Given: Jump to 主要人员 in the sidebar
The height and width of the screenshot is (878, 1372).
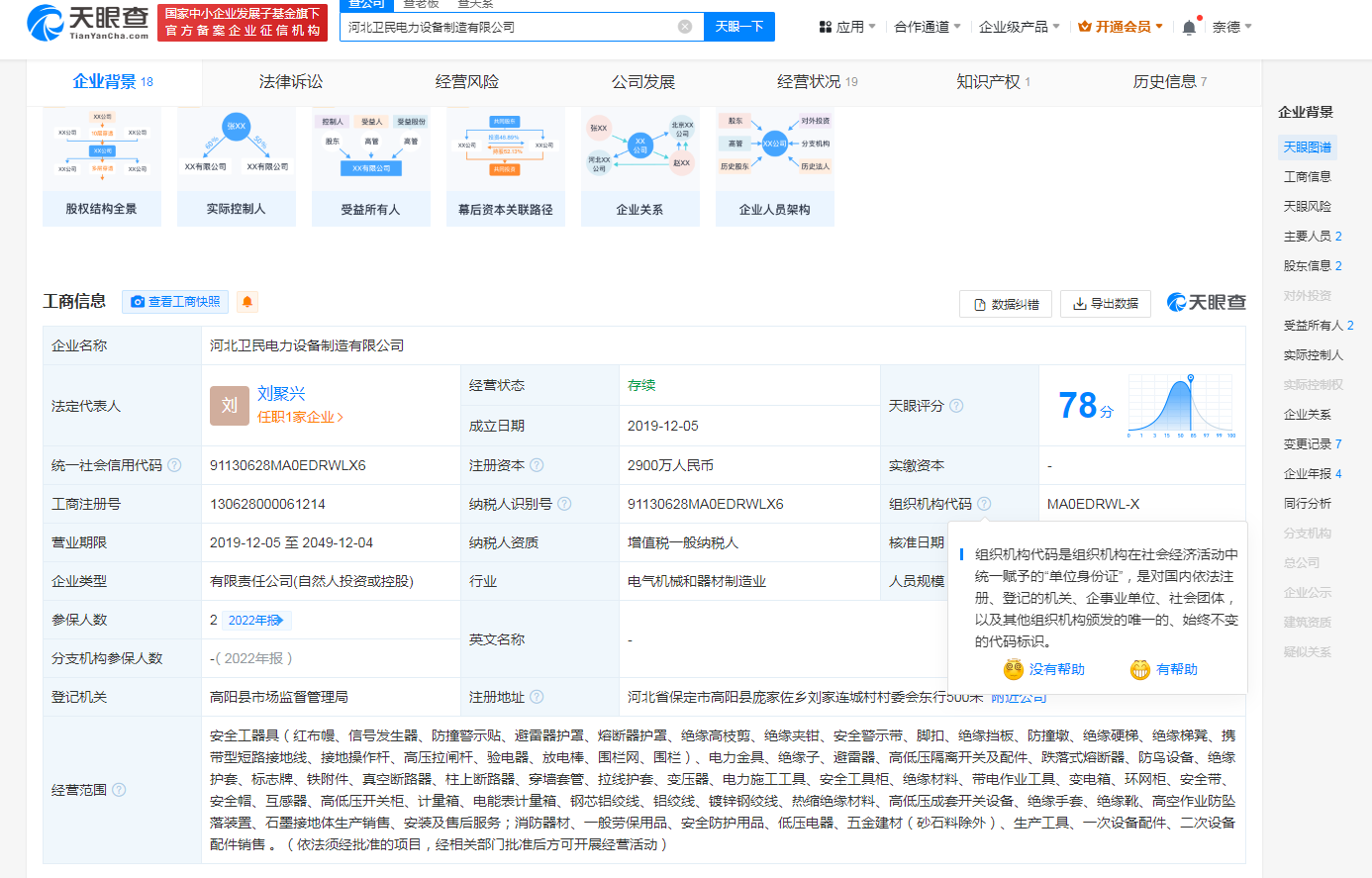Looking at the screenshot, I should [1313, 237].
